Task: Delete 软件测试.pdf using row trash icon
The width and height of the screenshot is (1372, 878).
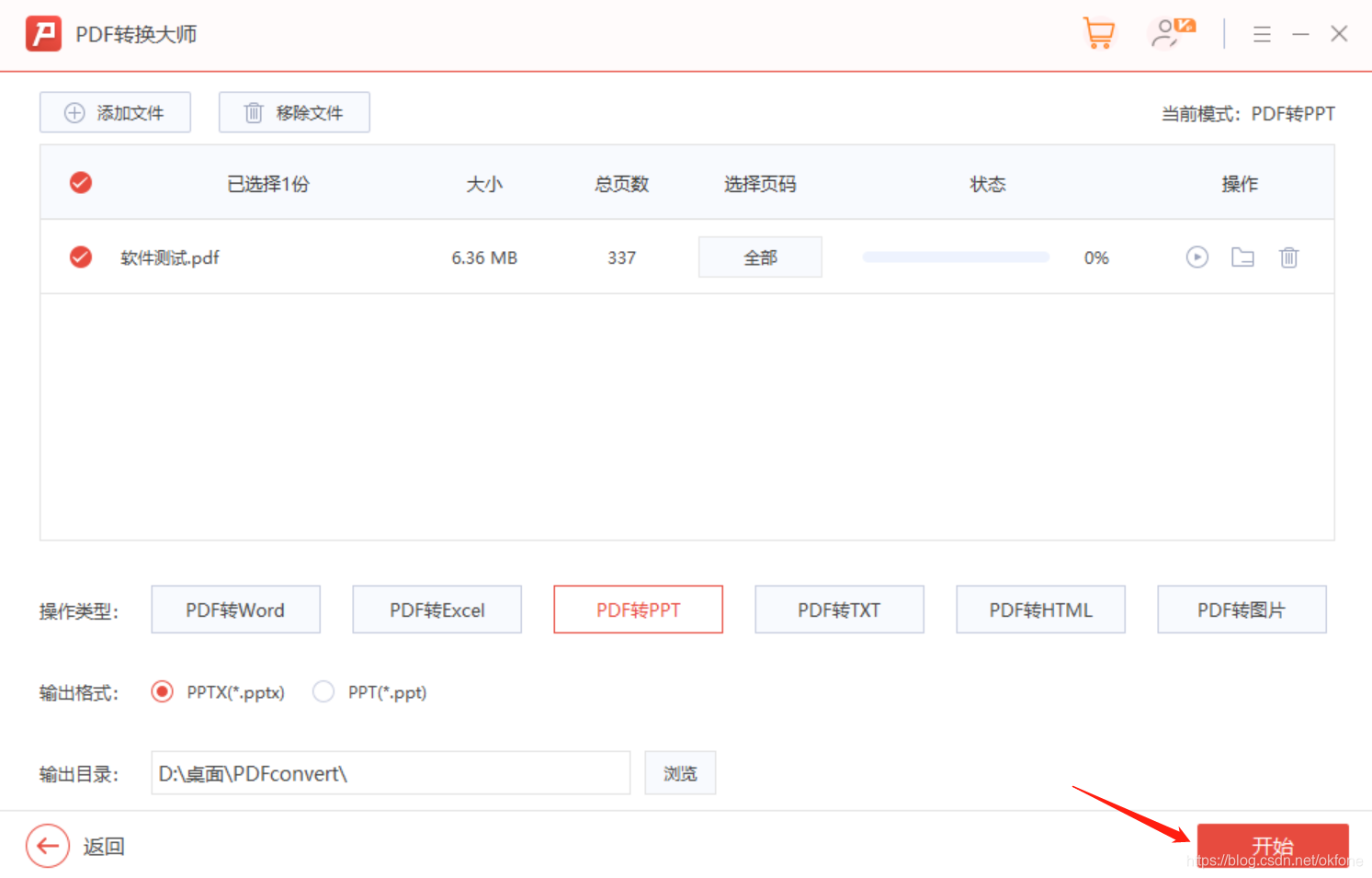Action: (1288, 257)
